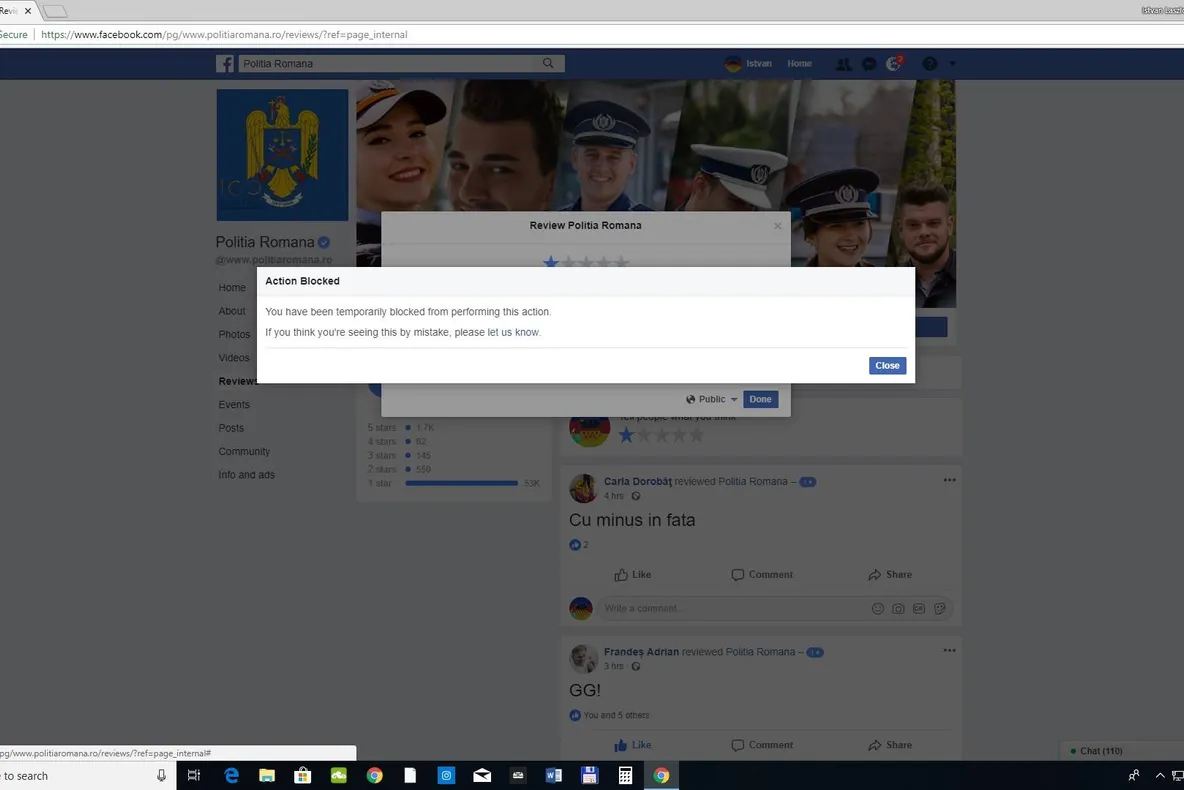Add GIF icon in comment box
This screenshot has width=1184, height=790.
click(x=919, y=609)
